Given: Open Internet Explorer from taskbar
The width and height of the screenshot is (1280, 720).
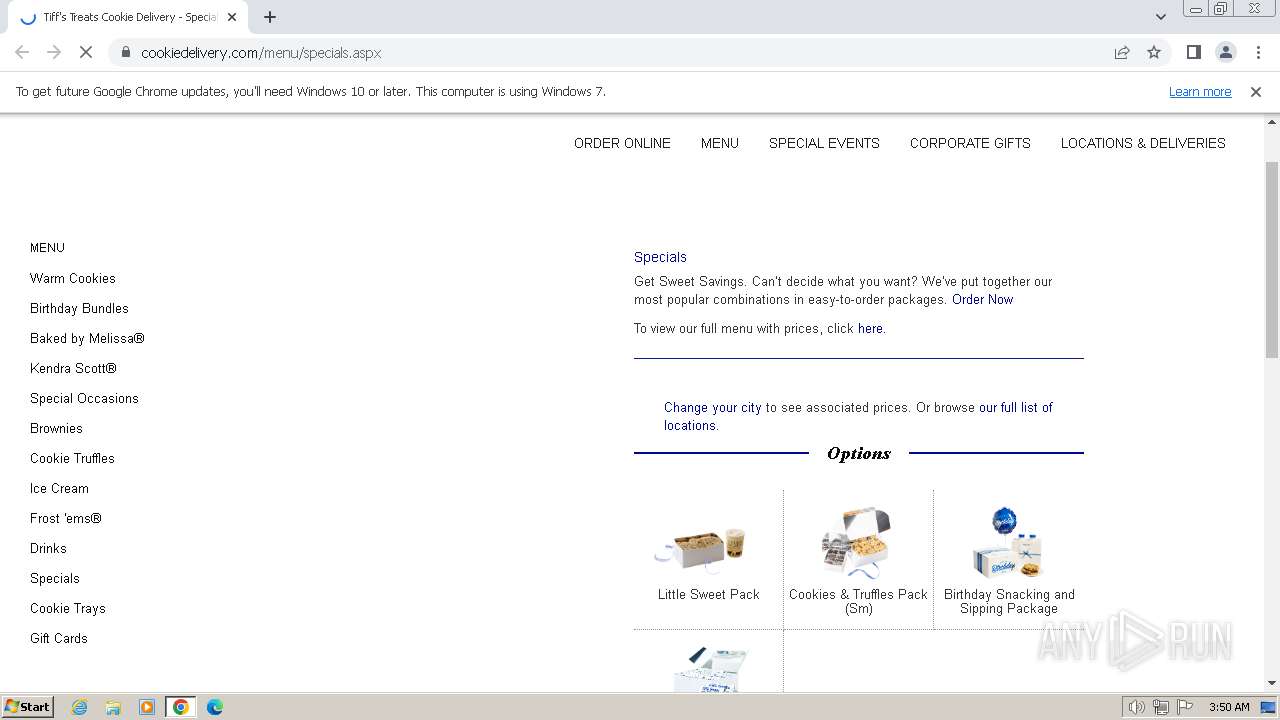Looking at the screenshot, I should (80, 707).
